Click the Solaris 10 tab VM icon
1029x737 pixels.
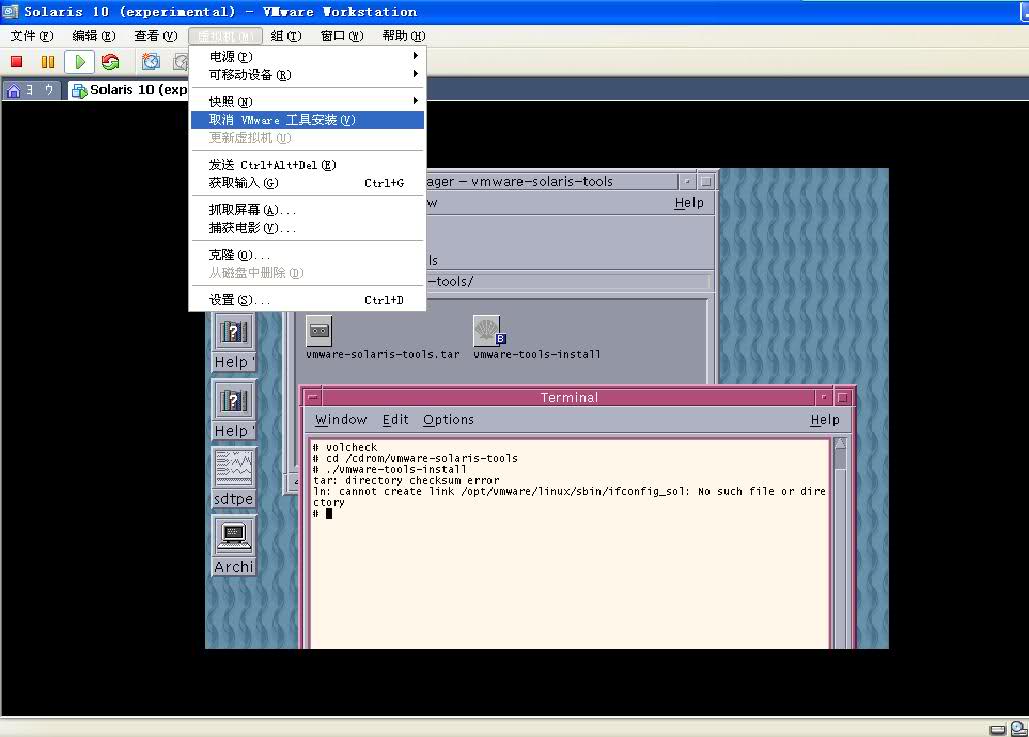coord(79,91)
